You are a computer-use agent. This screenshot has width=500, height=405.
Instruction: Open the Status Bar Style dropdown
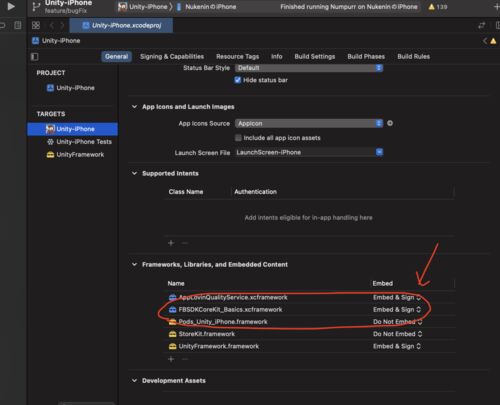309,68
